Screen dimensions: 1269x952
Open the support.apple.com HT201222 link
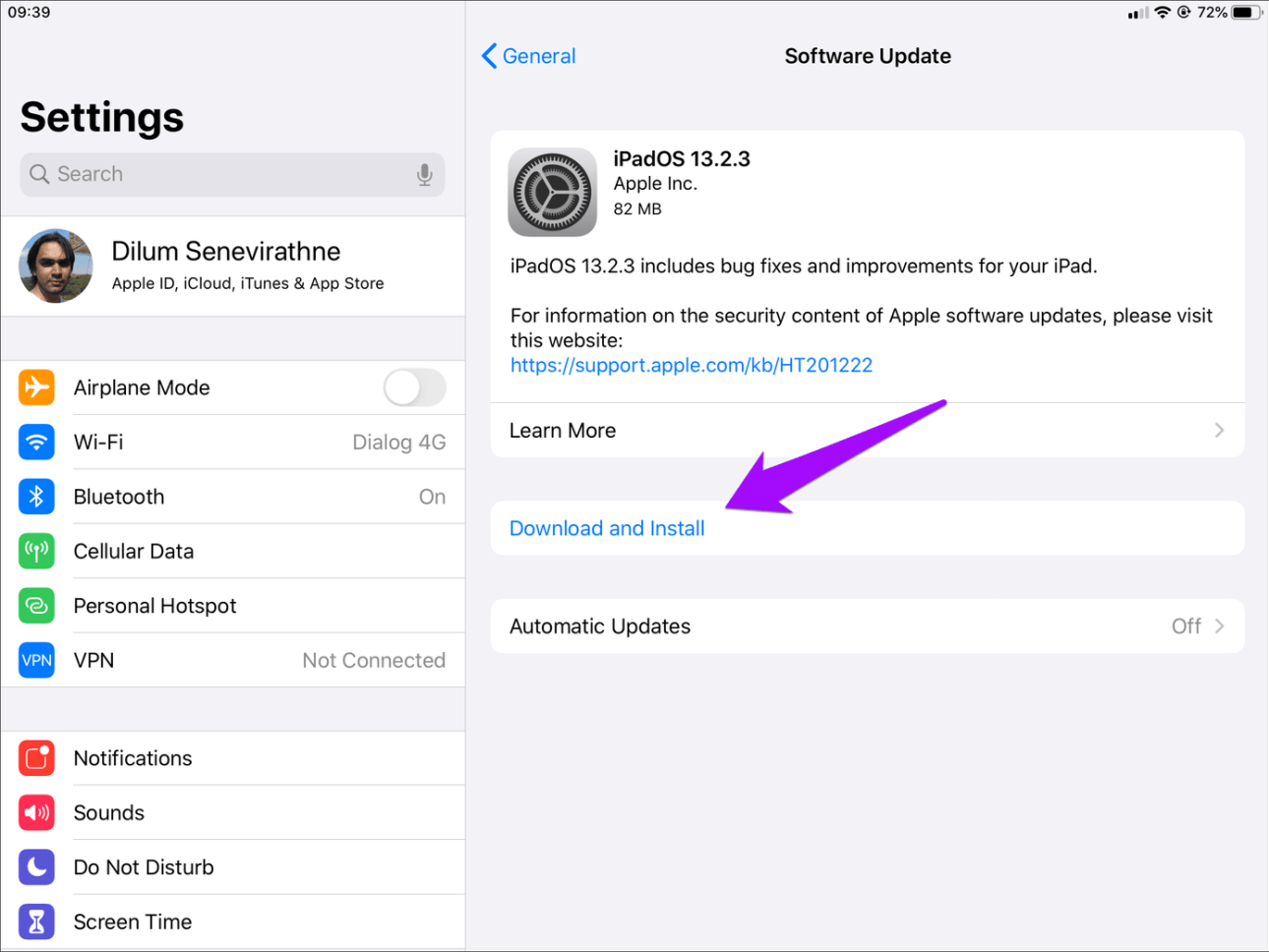pyautogui.click(x=691, y=366)
